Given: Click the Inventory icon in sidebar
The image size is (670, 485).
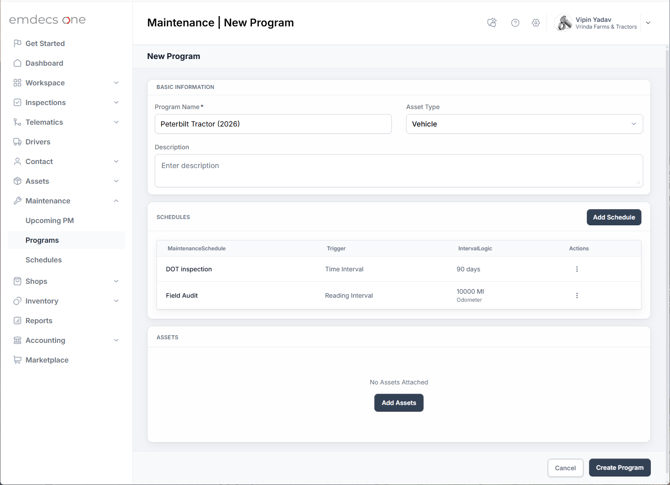Looking at the screenshot, I should pos(17,301).
